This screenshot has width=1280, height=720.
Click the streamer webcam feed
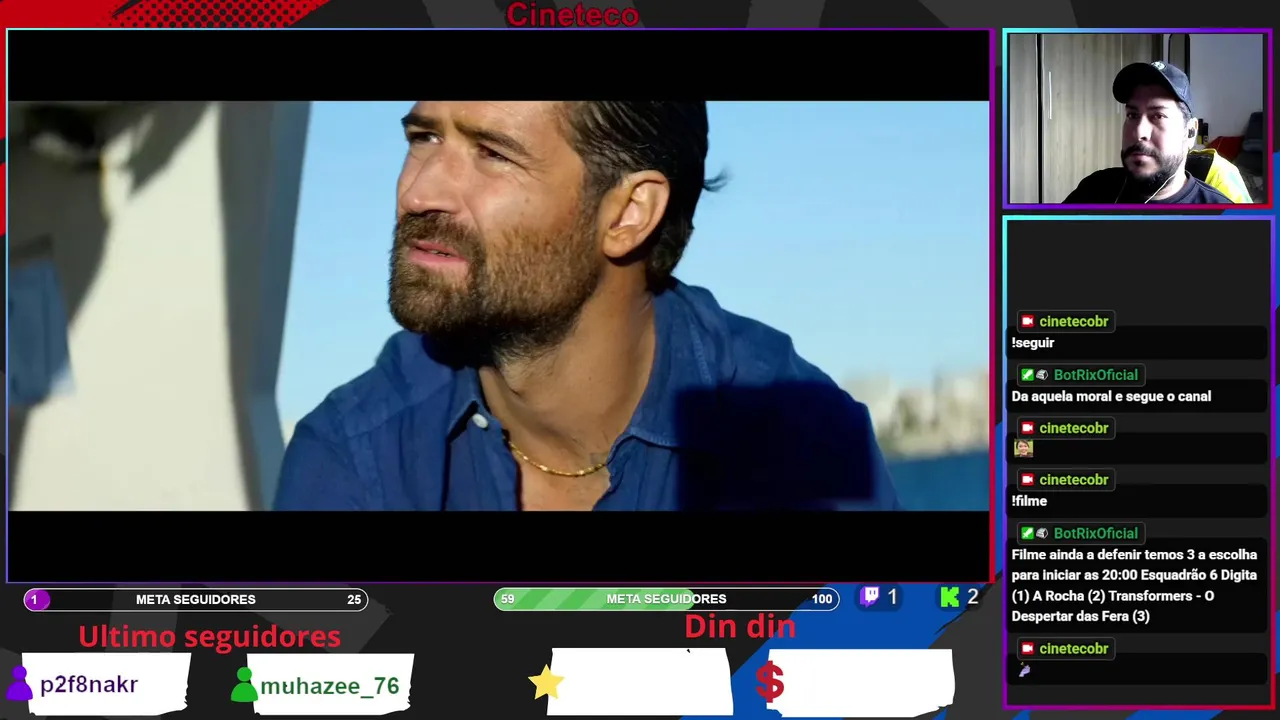click(x=1137, y=119)
